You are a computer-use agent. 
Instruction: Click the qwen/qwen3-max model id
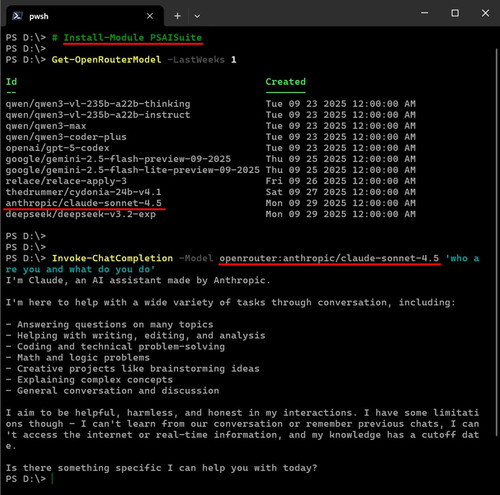46,126
